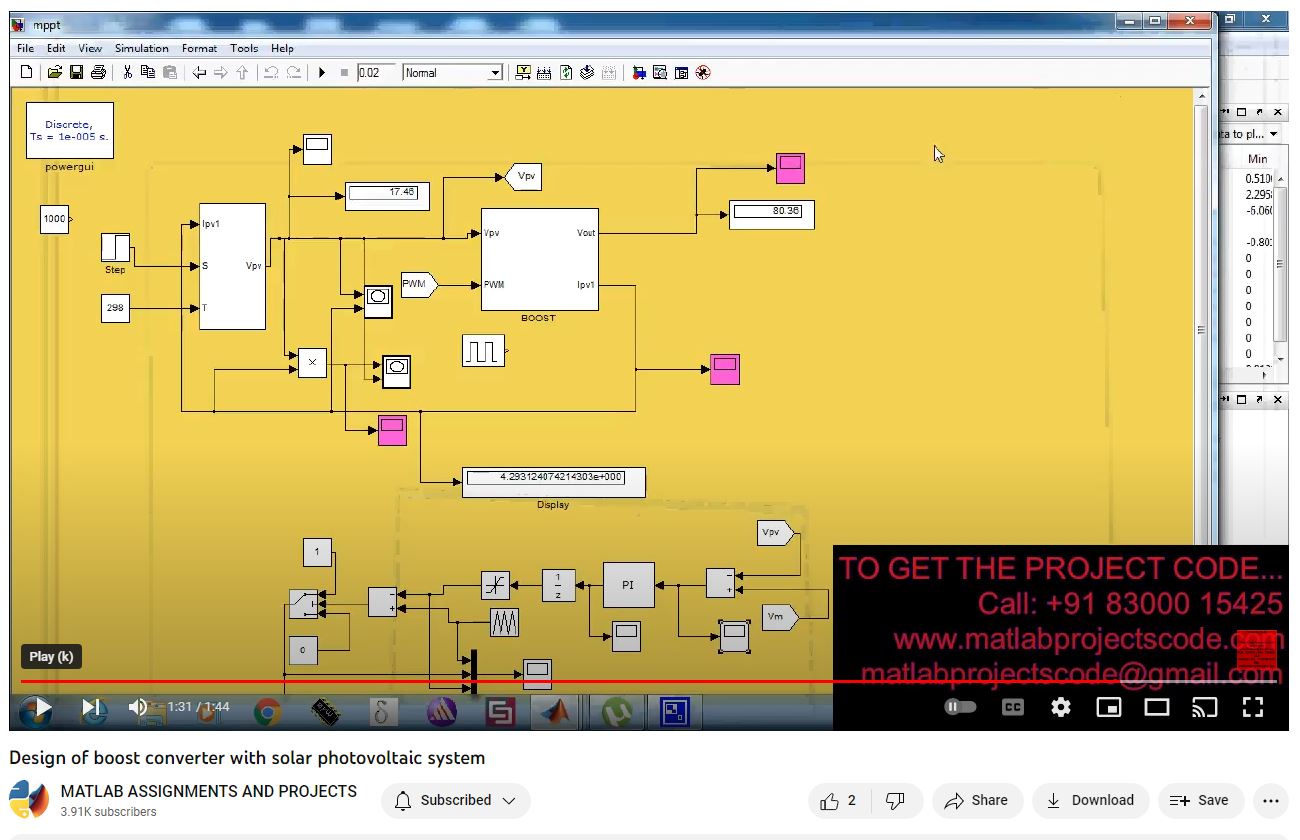The width and height of the screenshot is (1300, 840).
Task: Open MATLAB ASSIGNMENTS AND PROJECTS channel link
Action: click(x=209, y=791)
